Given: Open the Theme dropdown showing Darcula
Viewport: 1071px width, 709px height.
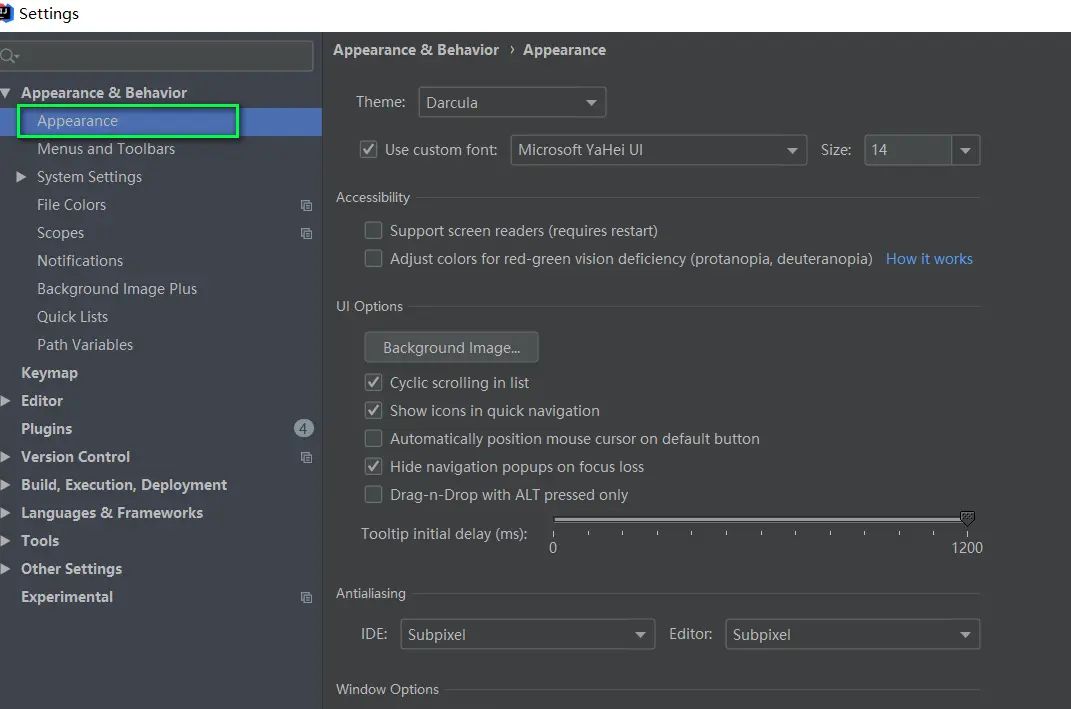Looking at the screenshot, I should [512, 102].
